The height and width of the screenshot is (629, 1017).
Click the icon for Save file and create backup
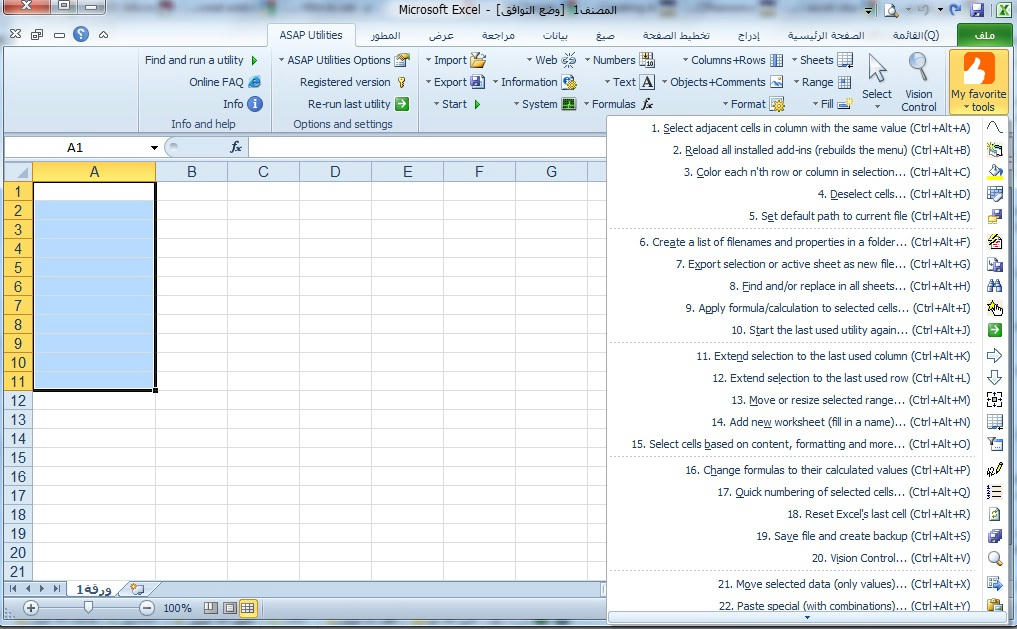coord(994,536)
